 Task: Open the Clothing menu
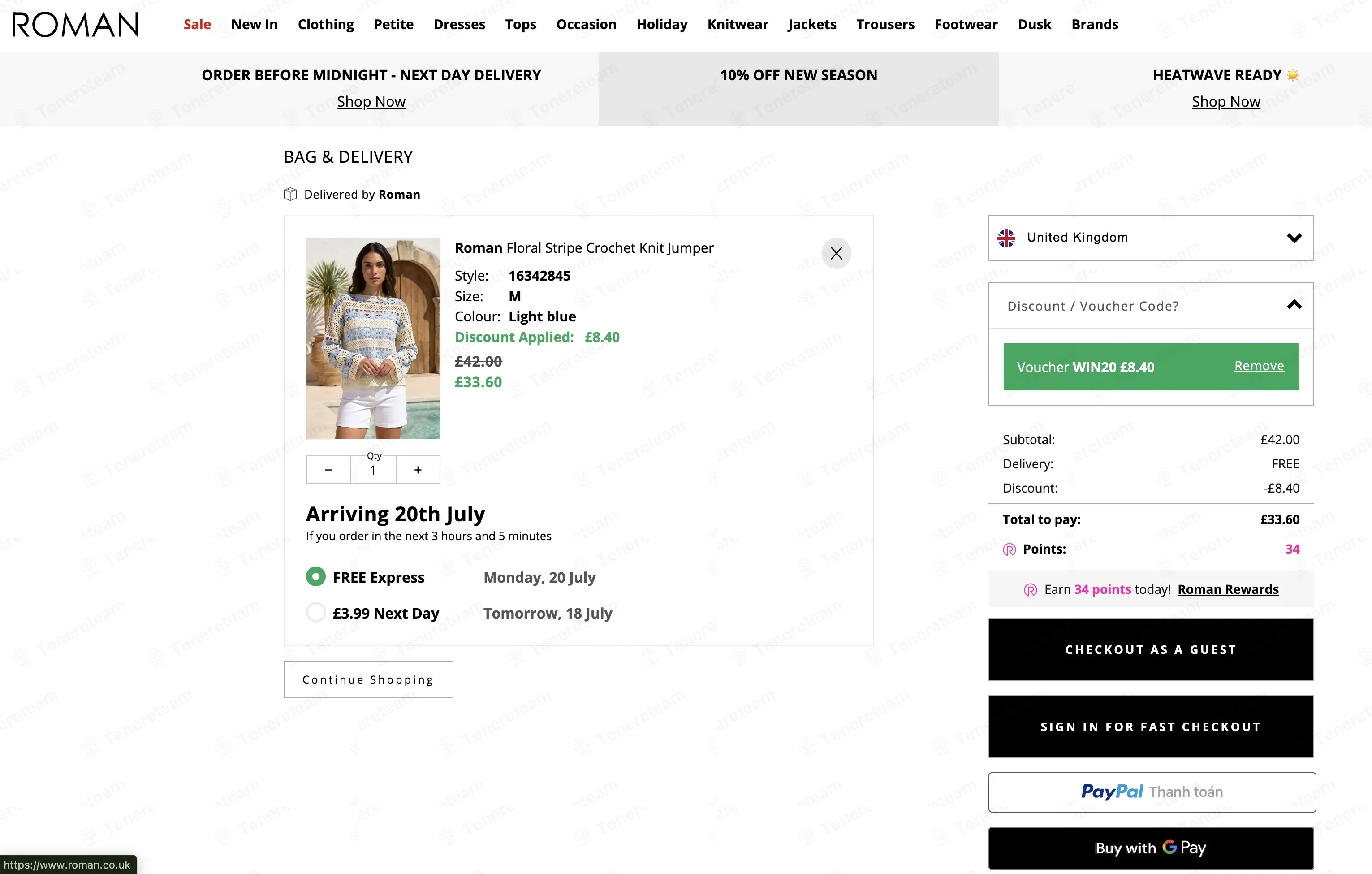click(x=326, y=25)
